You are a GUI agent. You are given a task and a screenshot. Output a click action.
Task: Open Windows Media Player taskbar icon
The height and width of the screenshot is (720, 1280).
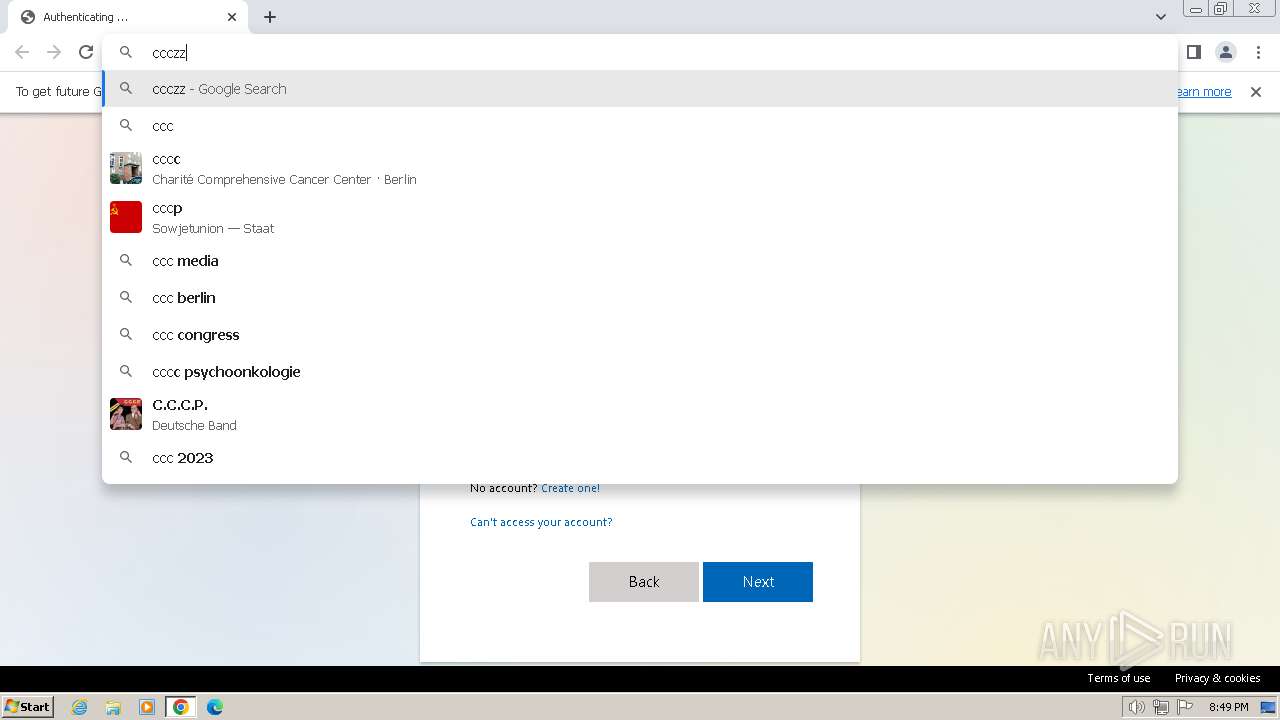147,707
